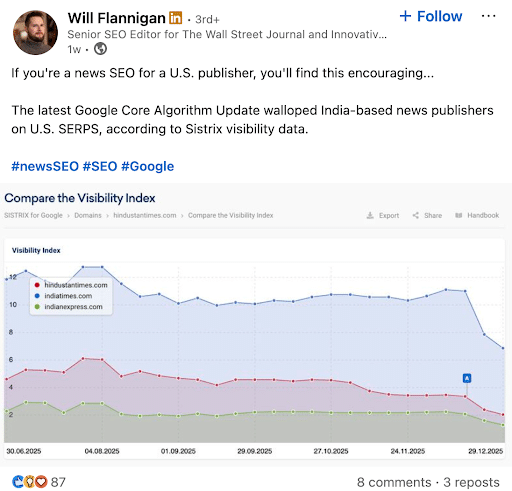Click the Handbook book icon
The height and width of the screenshot is (491, 512).
point(459,215)
